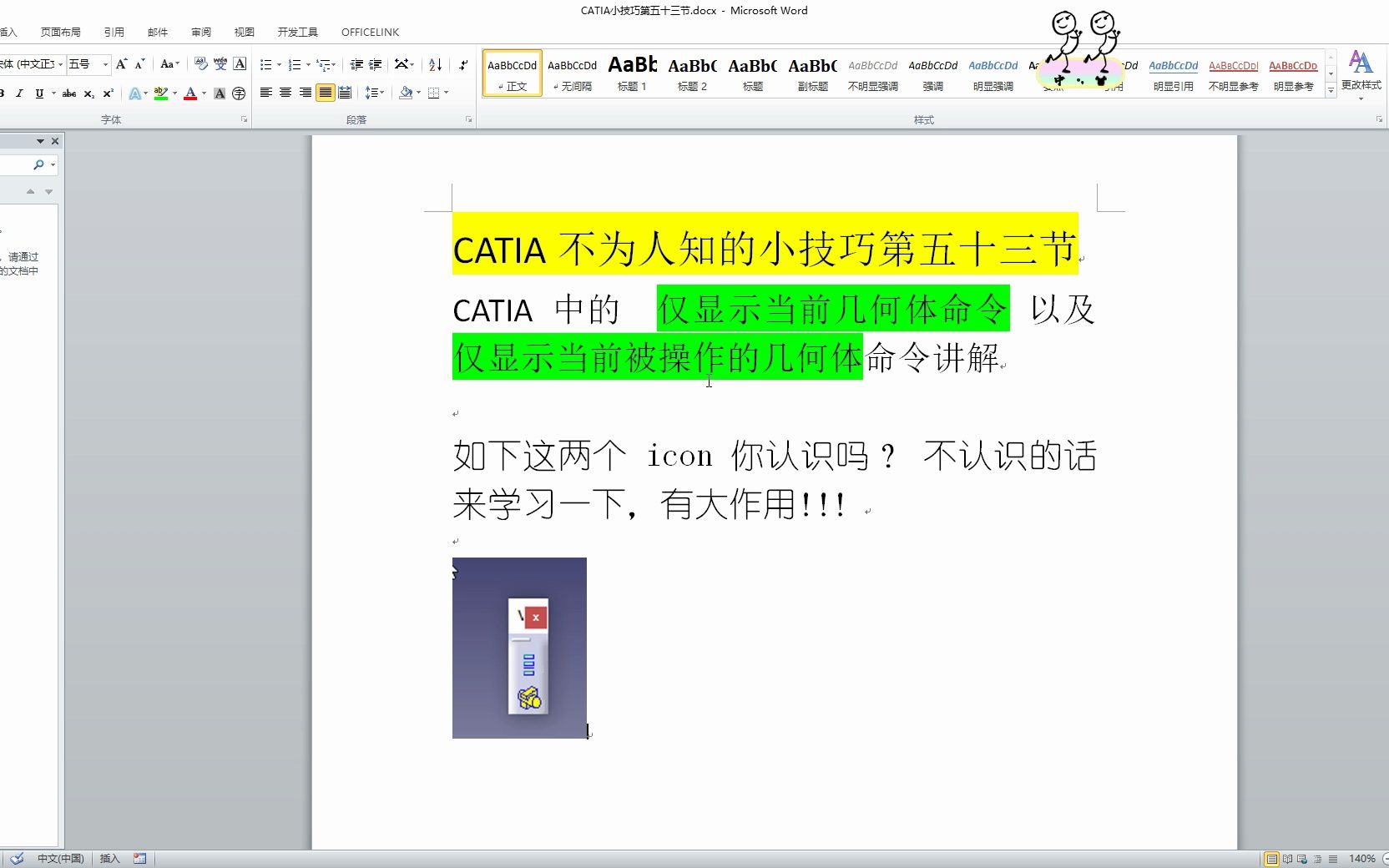The width and height of the screenshot is (1389, 868).
Task: Increase the paragraph indent
Action: tap(376, 64)
